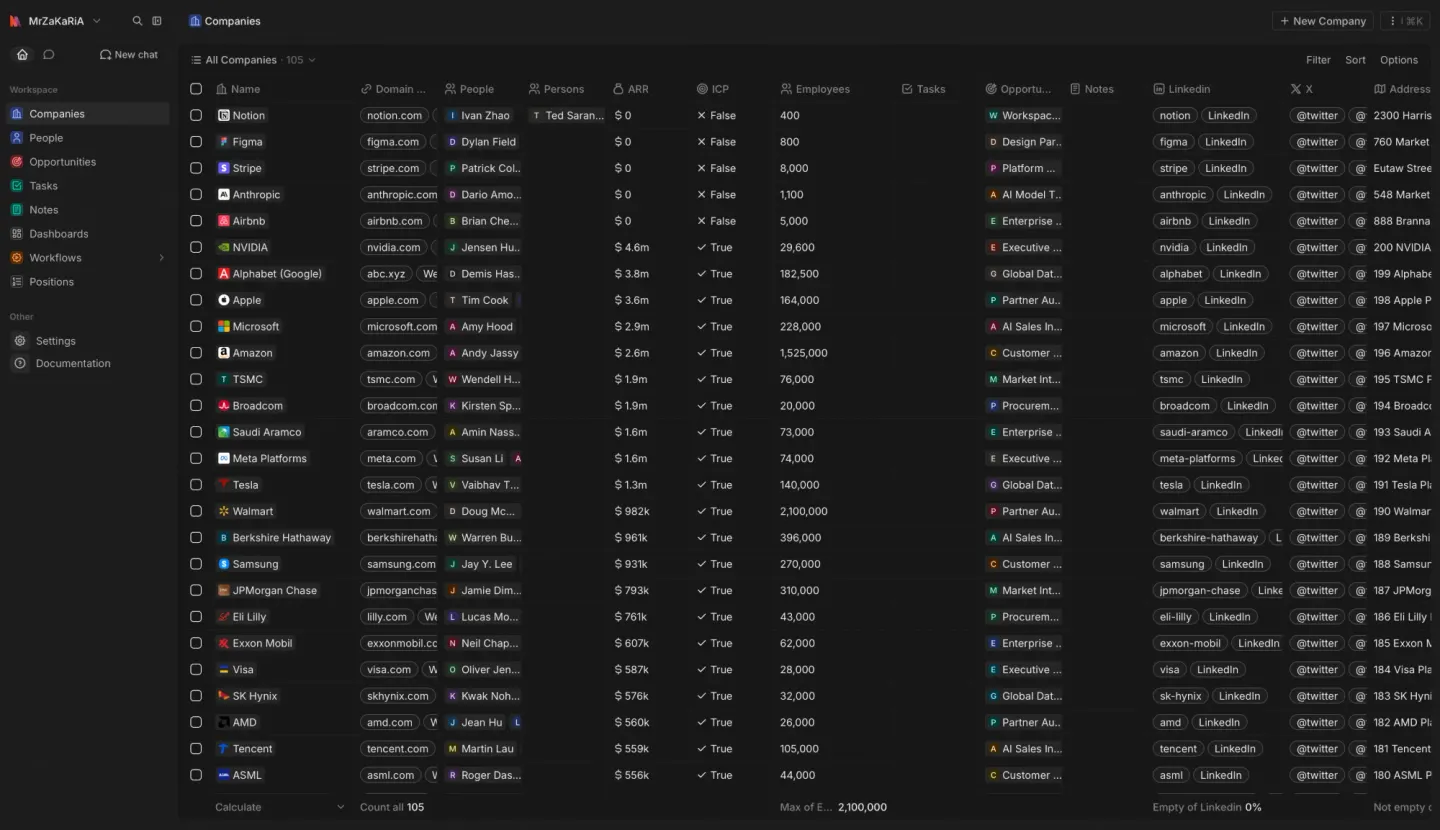Check the Apple row checkbox
Screen dimensions: 1440x830
pyautogui.click(x=196, y=300)
